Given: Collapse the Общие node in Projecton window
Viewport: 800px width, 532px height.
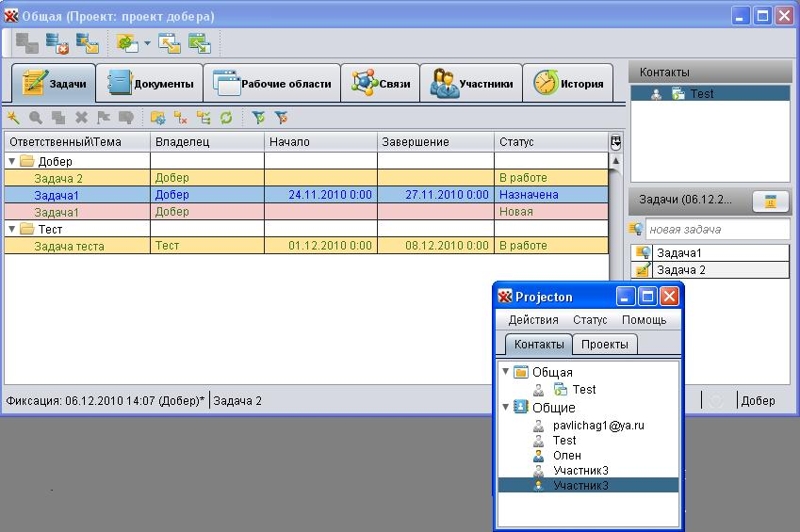Looking at the screenshot, I should tap(506, 407).
